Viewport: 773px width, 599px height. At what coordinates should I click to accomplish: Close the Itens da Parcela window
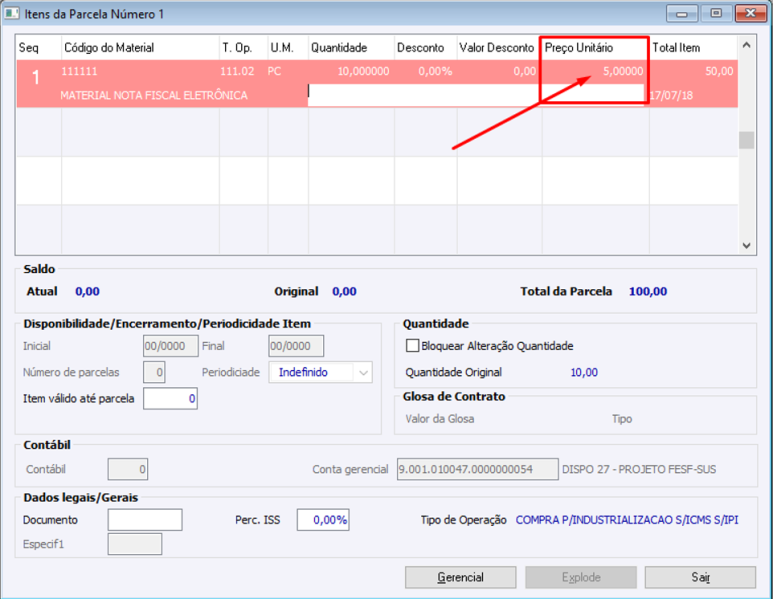pos(750,13)
